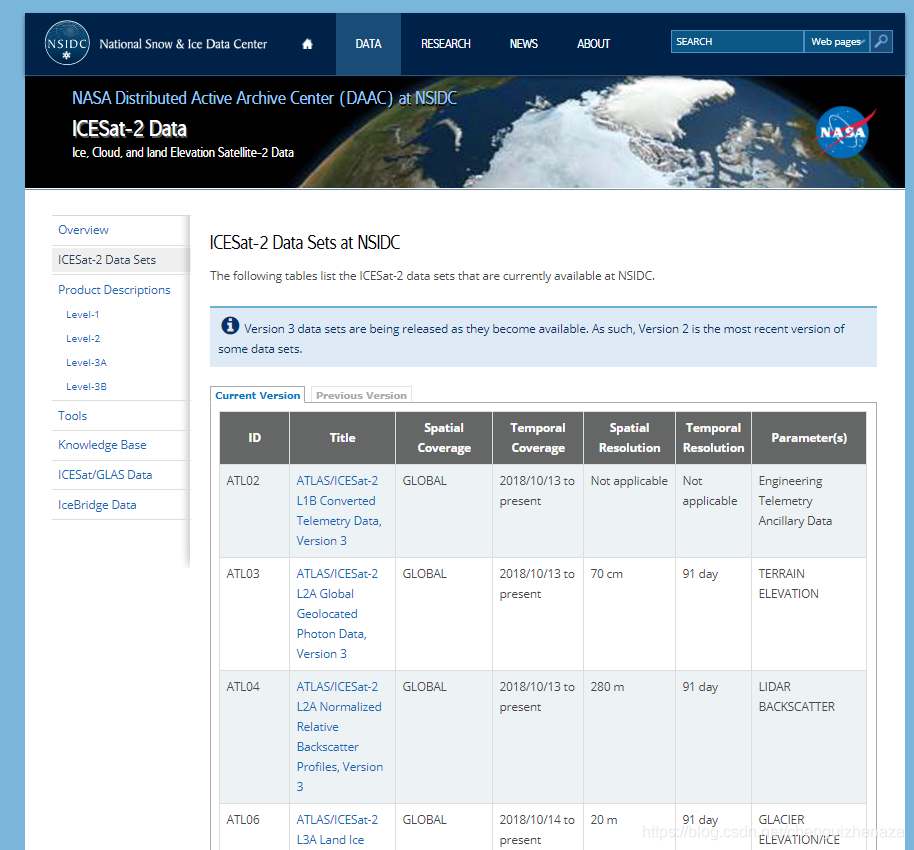Viewport: 914px width, 850px height.
Task: Select ICESat-2 Data Sets in sidebar
Action: 121,260
